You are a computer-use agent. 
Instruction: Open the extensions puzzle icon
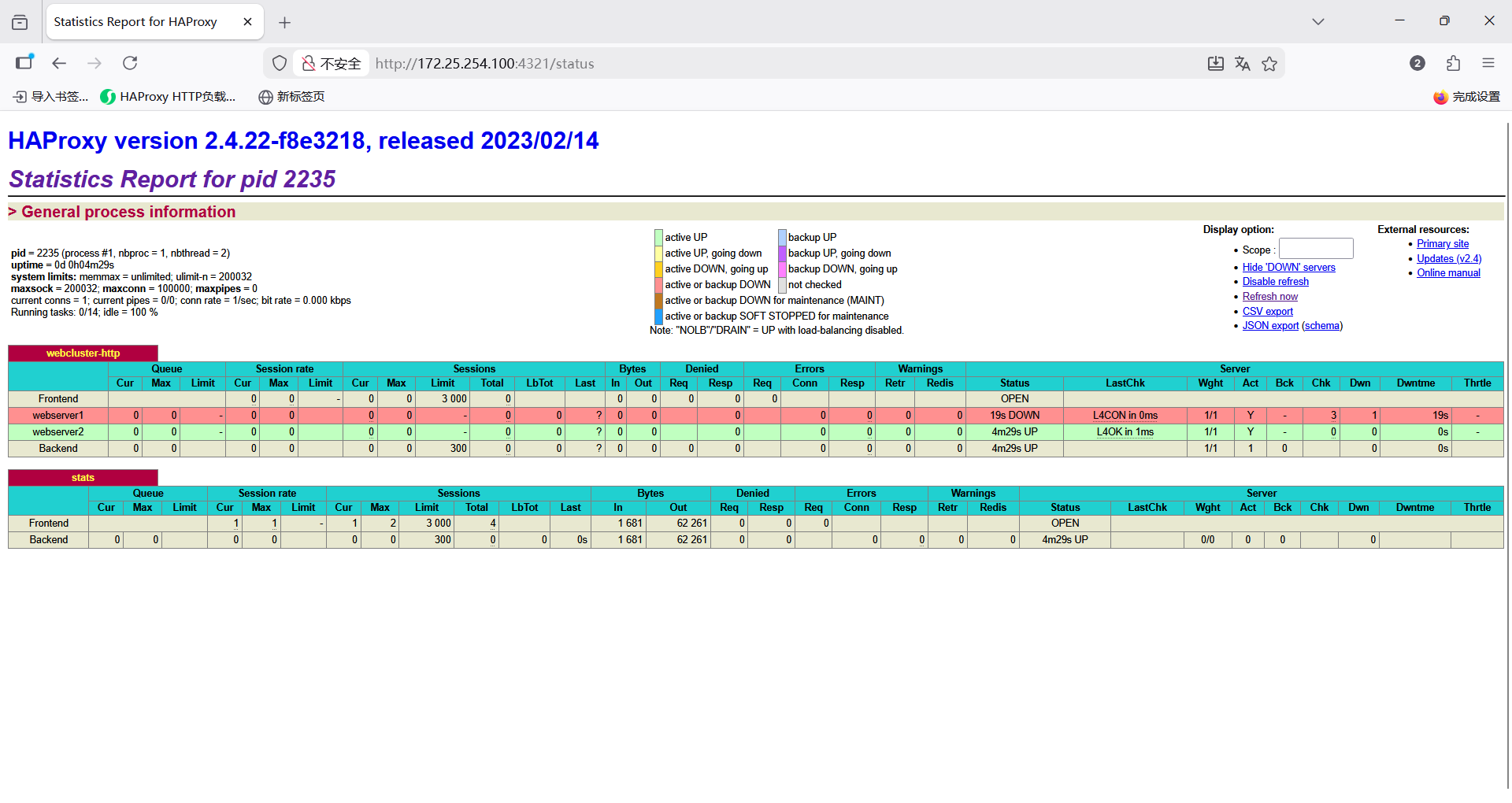tap(1453, 63)
